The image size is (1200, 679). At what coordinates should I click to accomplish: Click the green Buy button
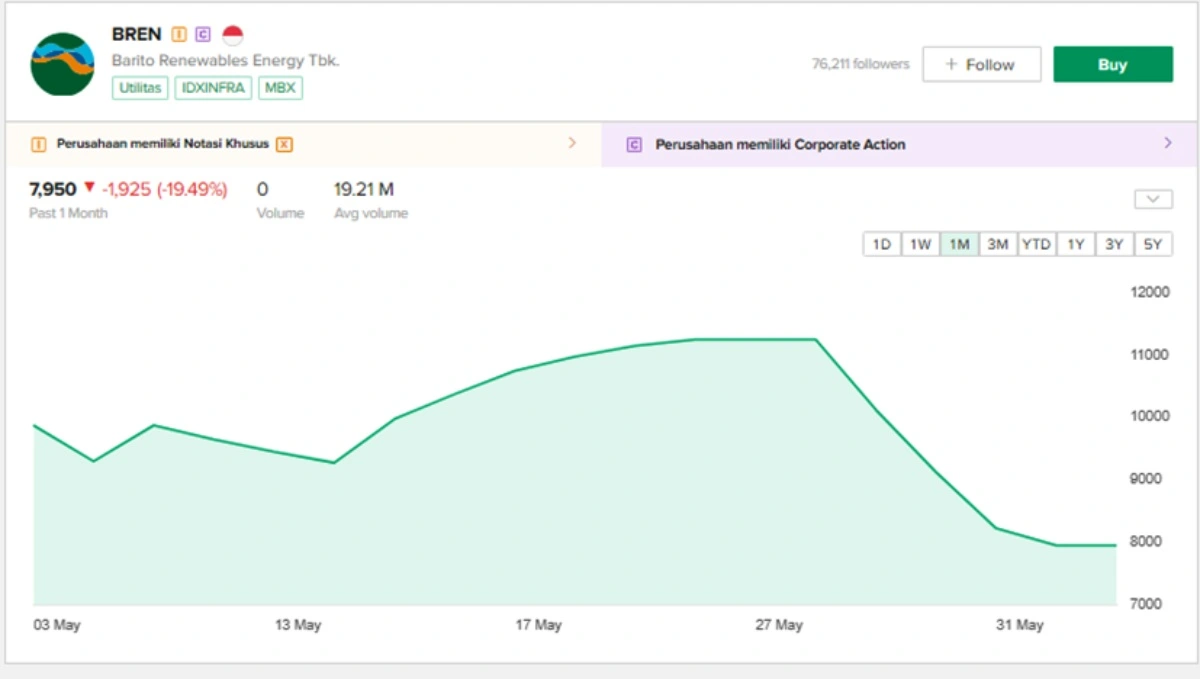pyautogui.click(x=1113, y=64)
